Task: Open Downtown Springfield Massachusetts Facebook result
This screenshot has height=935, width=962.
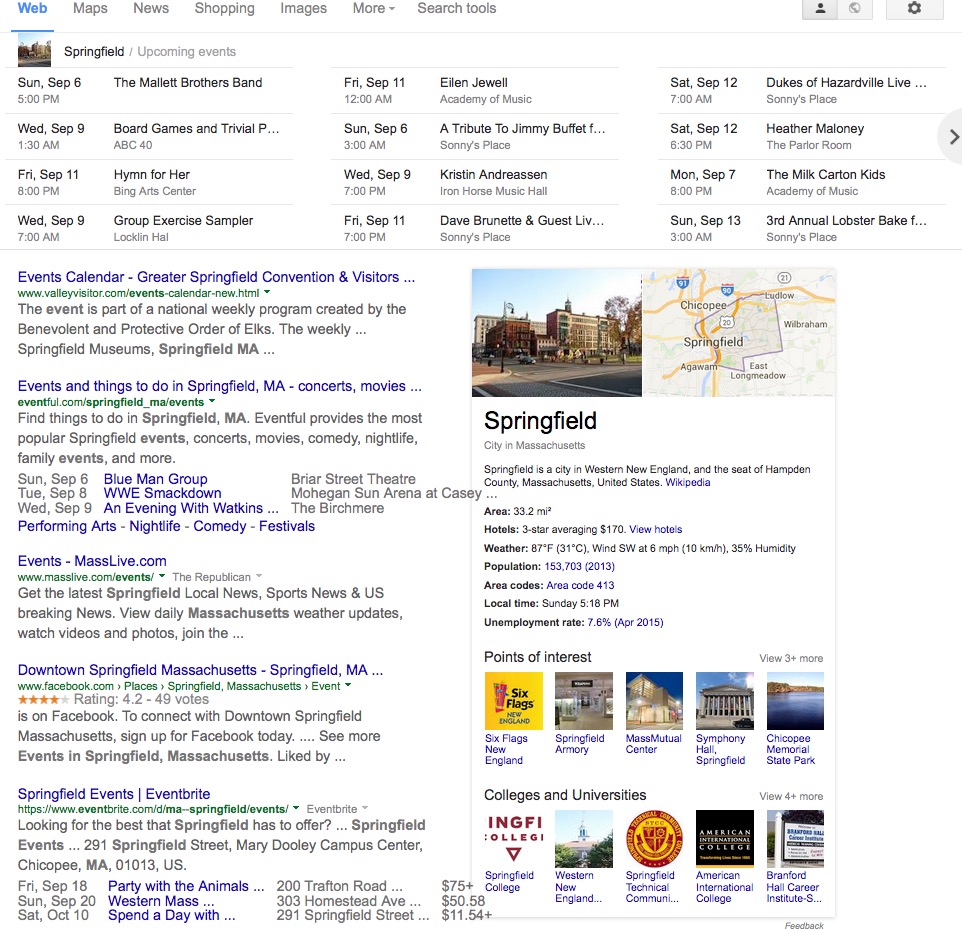Action: point(201,670)
